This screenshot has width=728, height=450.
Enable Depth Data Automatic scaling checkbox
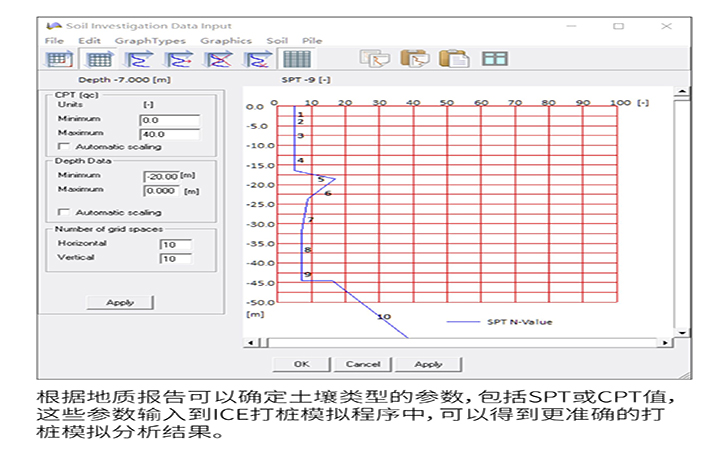(x=64, y=212)
